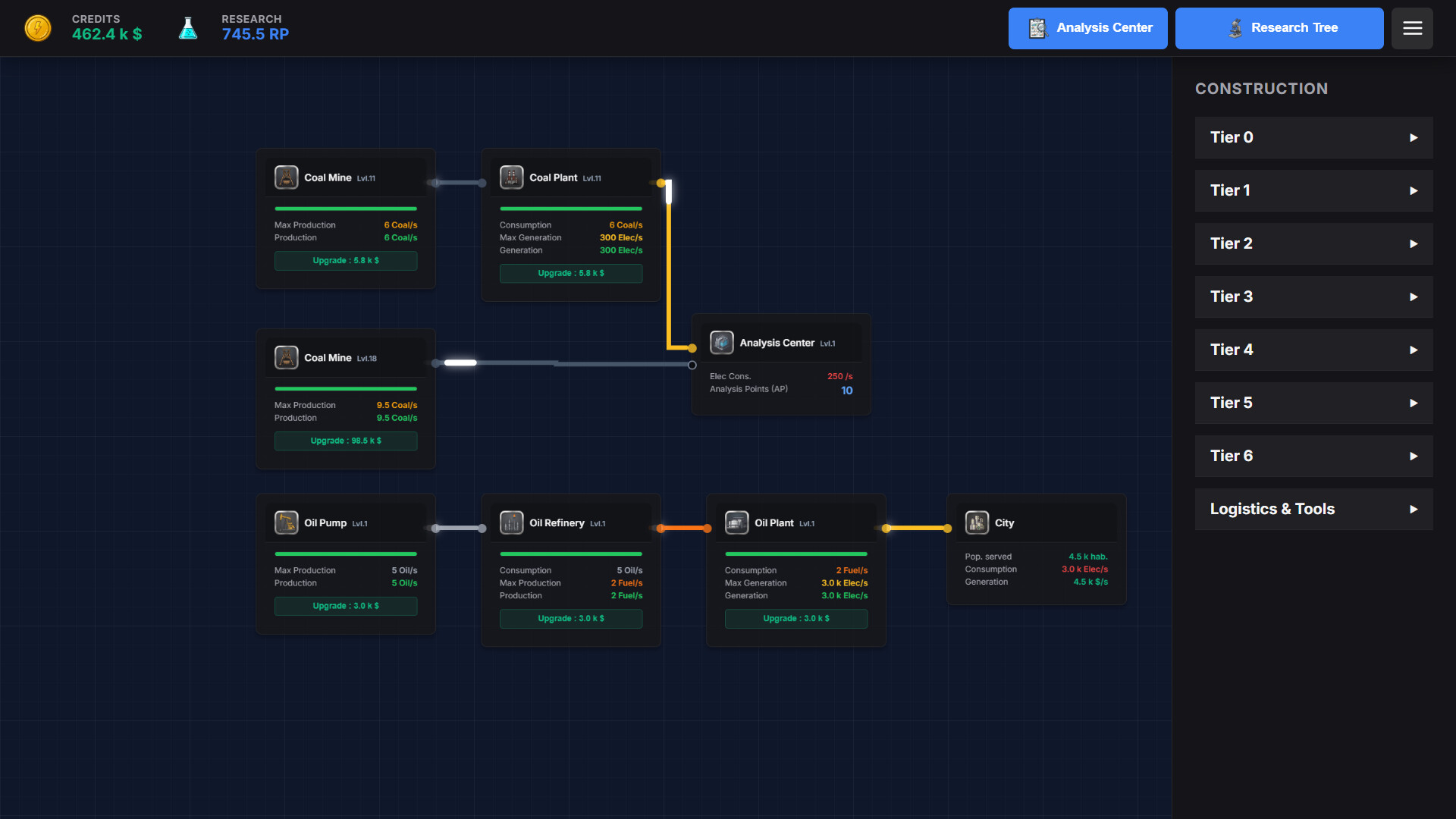Click the Analysis Points value 10
1456x819 pixels.
point(847,391)
